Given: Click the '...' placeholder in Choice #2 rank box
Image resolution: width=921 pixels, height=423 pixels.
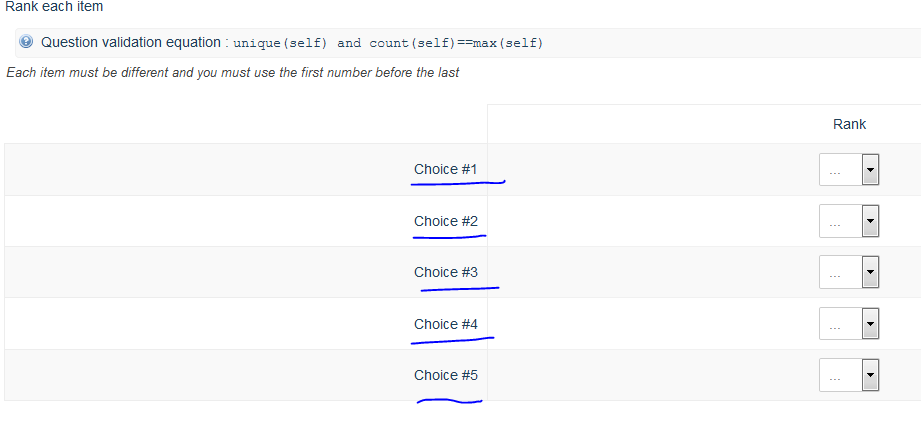Looking at the screenshot, I should coord(835,223).
